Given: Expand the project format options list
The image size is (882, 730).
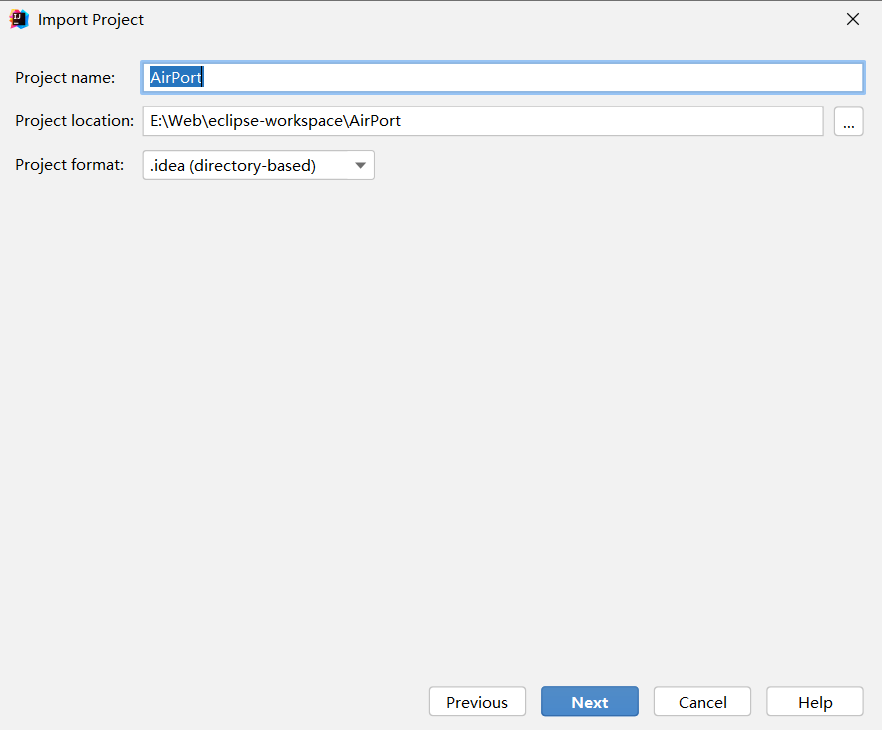Looking at the screenshot, I should [360, 165].
